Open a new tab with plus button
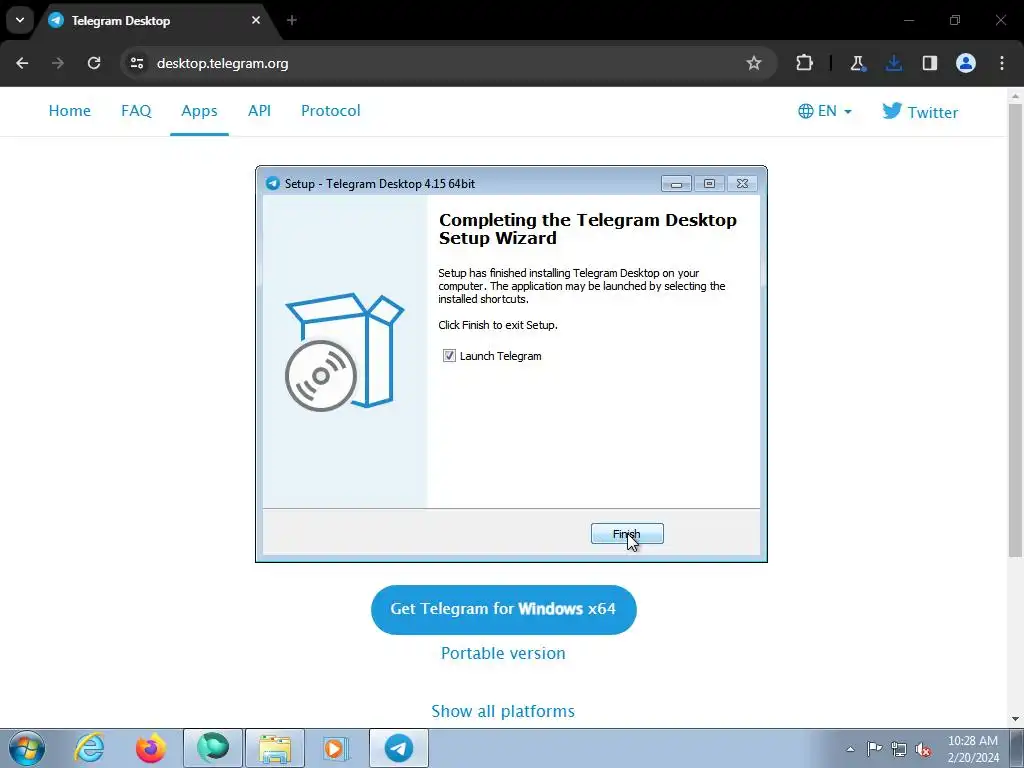 click(x=292, y=20)
